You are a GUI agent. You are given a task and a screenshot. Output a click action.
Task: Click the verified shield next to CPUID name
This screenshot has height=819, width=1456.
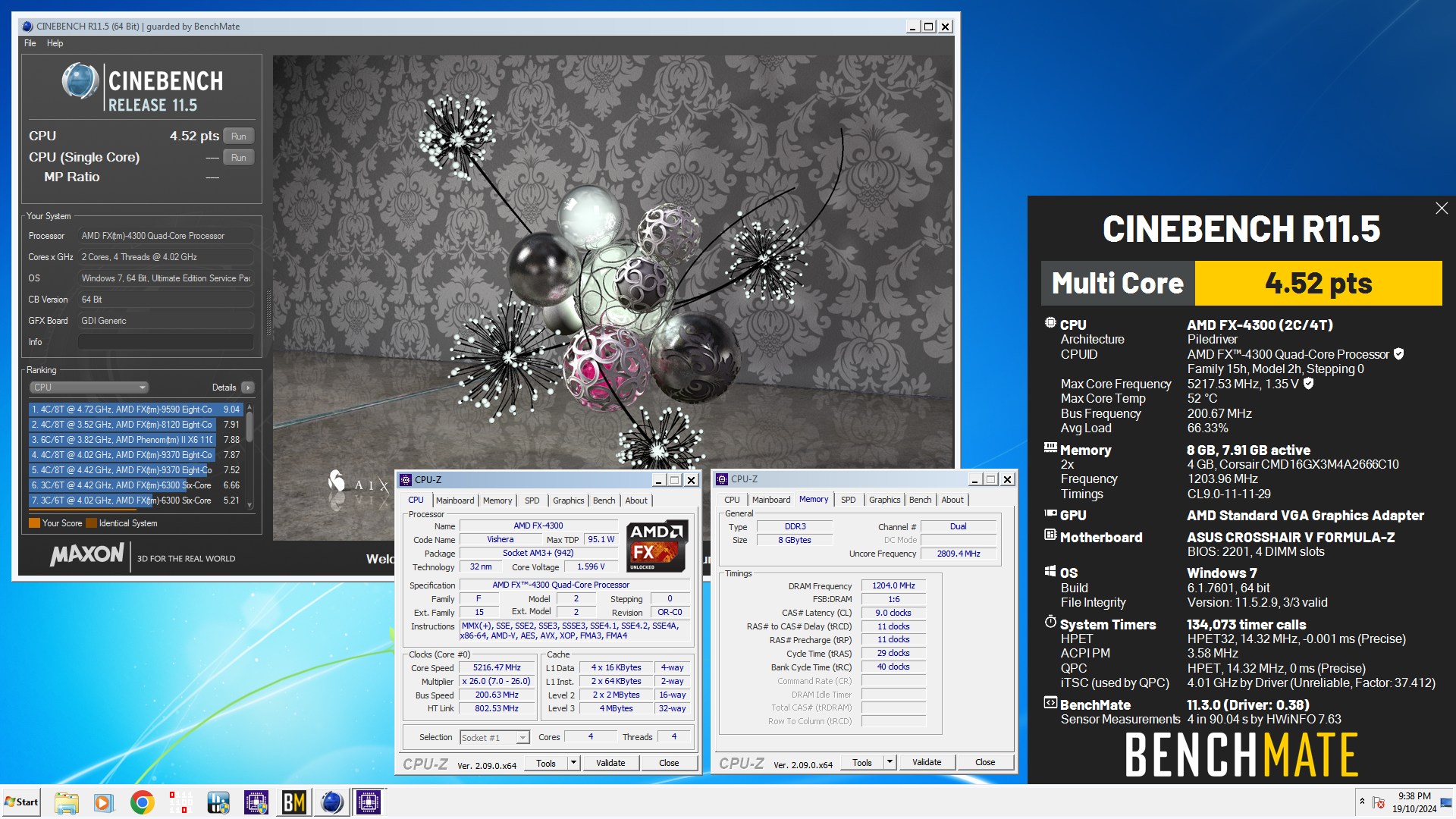1399,354
